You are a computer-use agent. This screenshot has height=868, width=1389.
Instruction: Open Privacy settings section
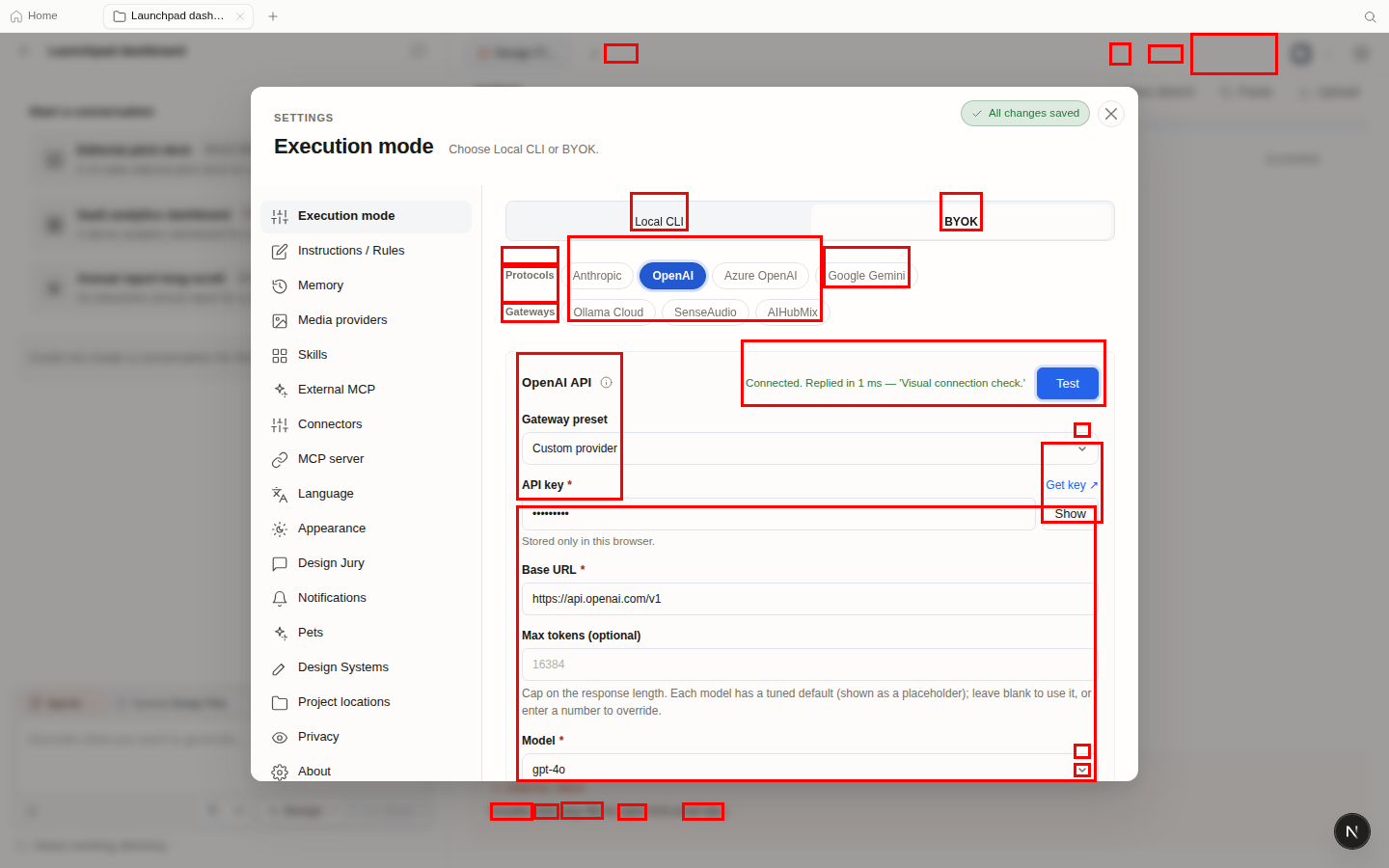point(366,737)
